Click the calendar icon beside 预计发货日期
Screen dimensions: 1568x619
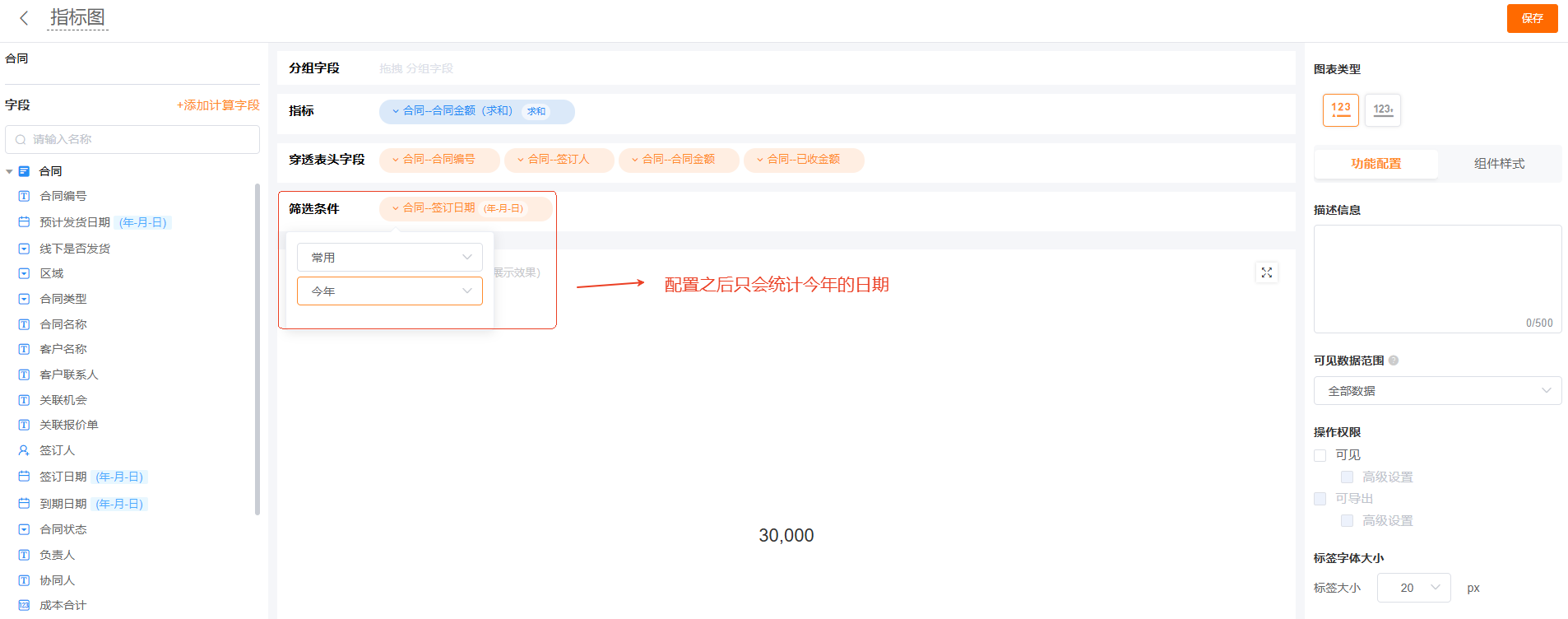[x=24, y=222]
